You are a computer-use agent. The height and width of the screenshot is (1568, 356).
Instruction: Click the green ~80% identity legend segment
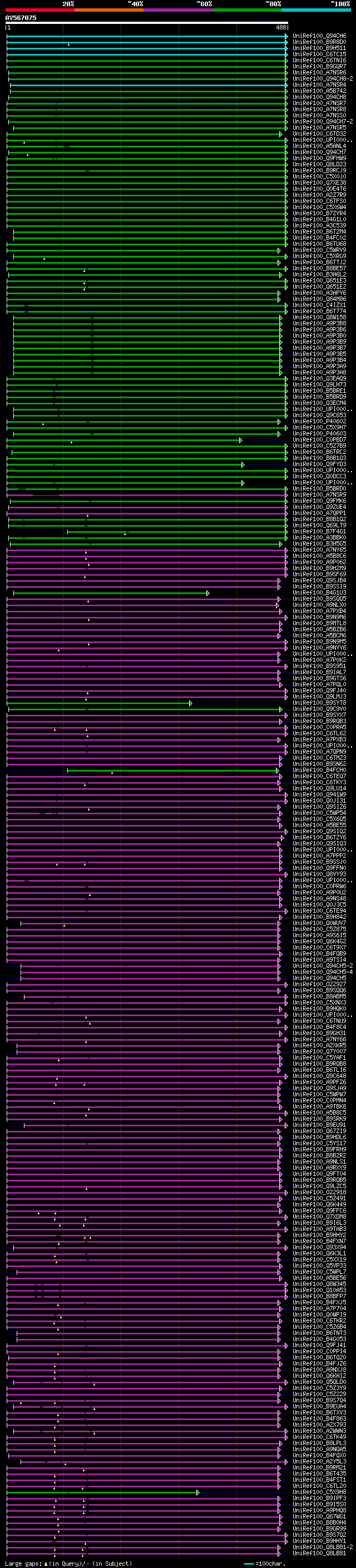[x=247, y=10]
